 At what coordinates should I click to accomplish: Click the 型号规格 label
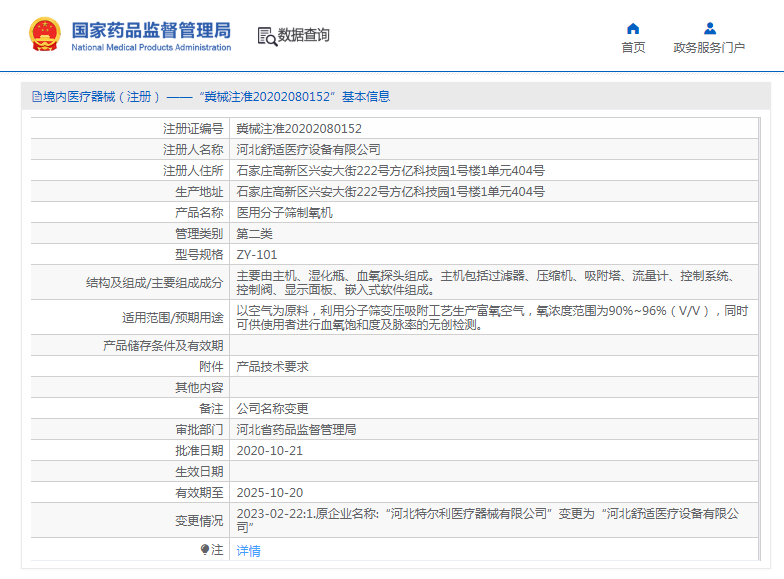(x=199, y=254)
